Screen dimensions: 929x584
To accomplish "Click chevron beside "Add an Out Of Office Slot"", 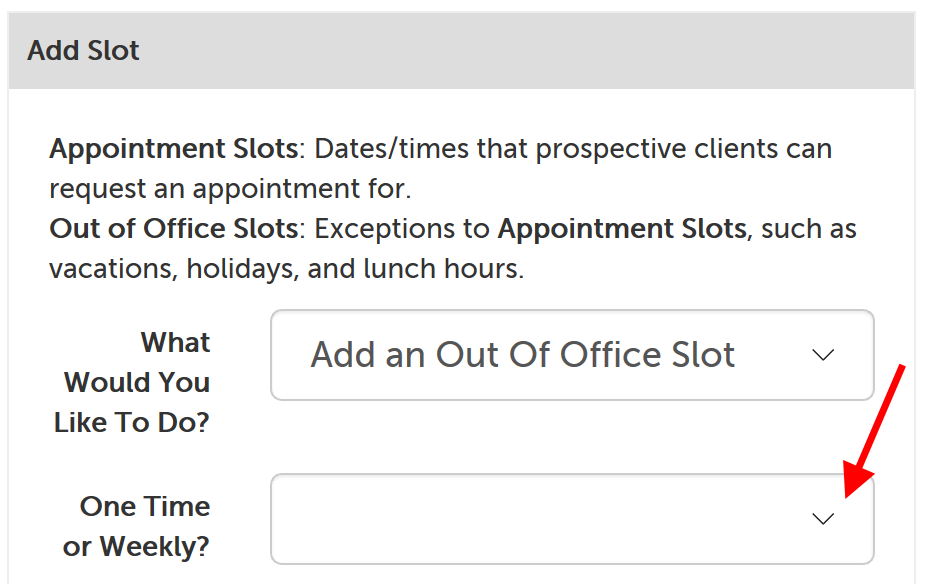I will pos(823,355).
